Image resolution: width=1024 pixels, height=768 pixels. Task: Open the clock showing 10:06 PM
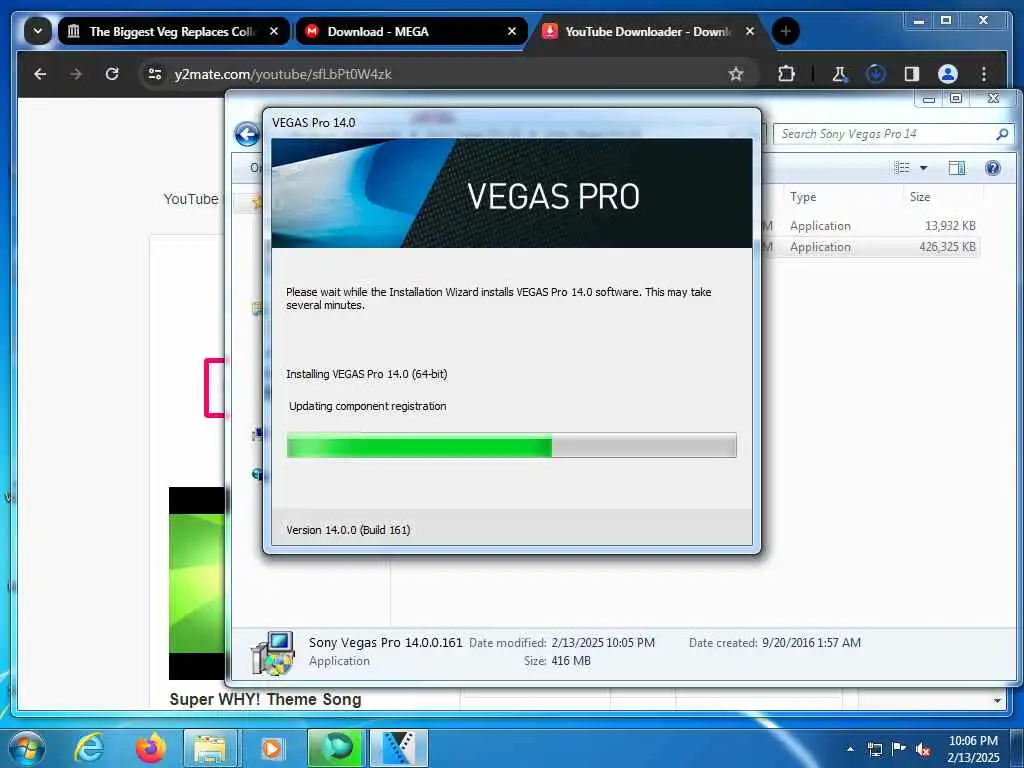[x=973, y=749]
